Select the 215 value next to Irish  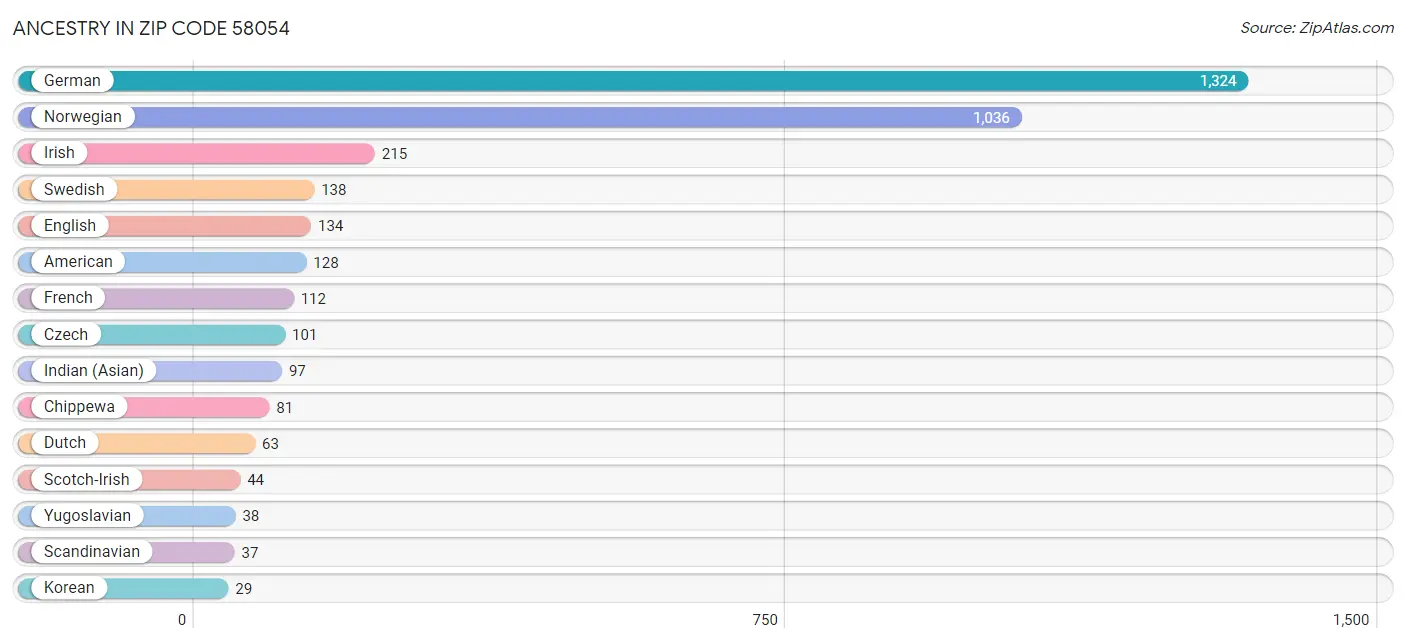394,154
